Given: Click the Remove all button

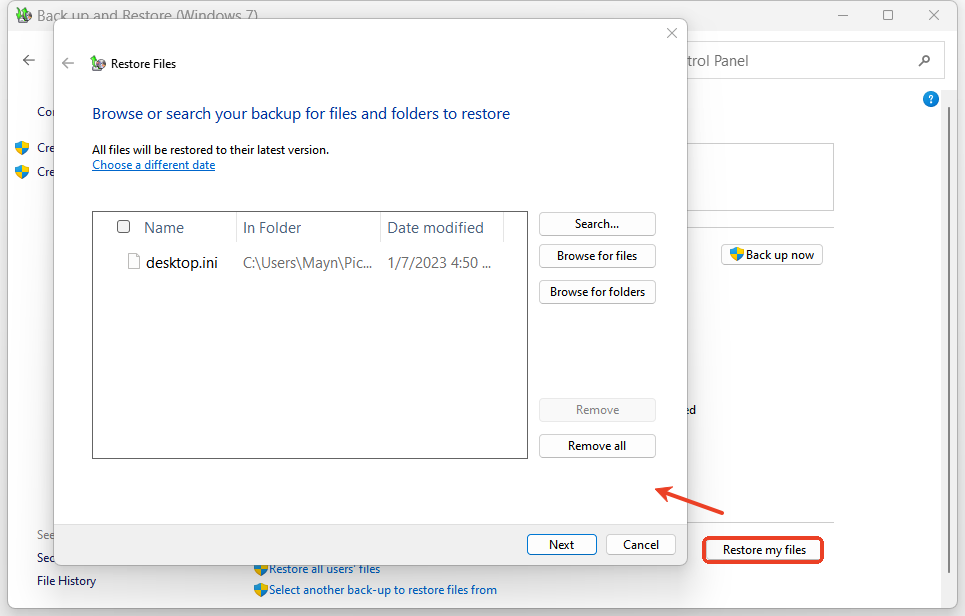Looking at the screenshot, I should [597, 446].
